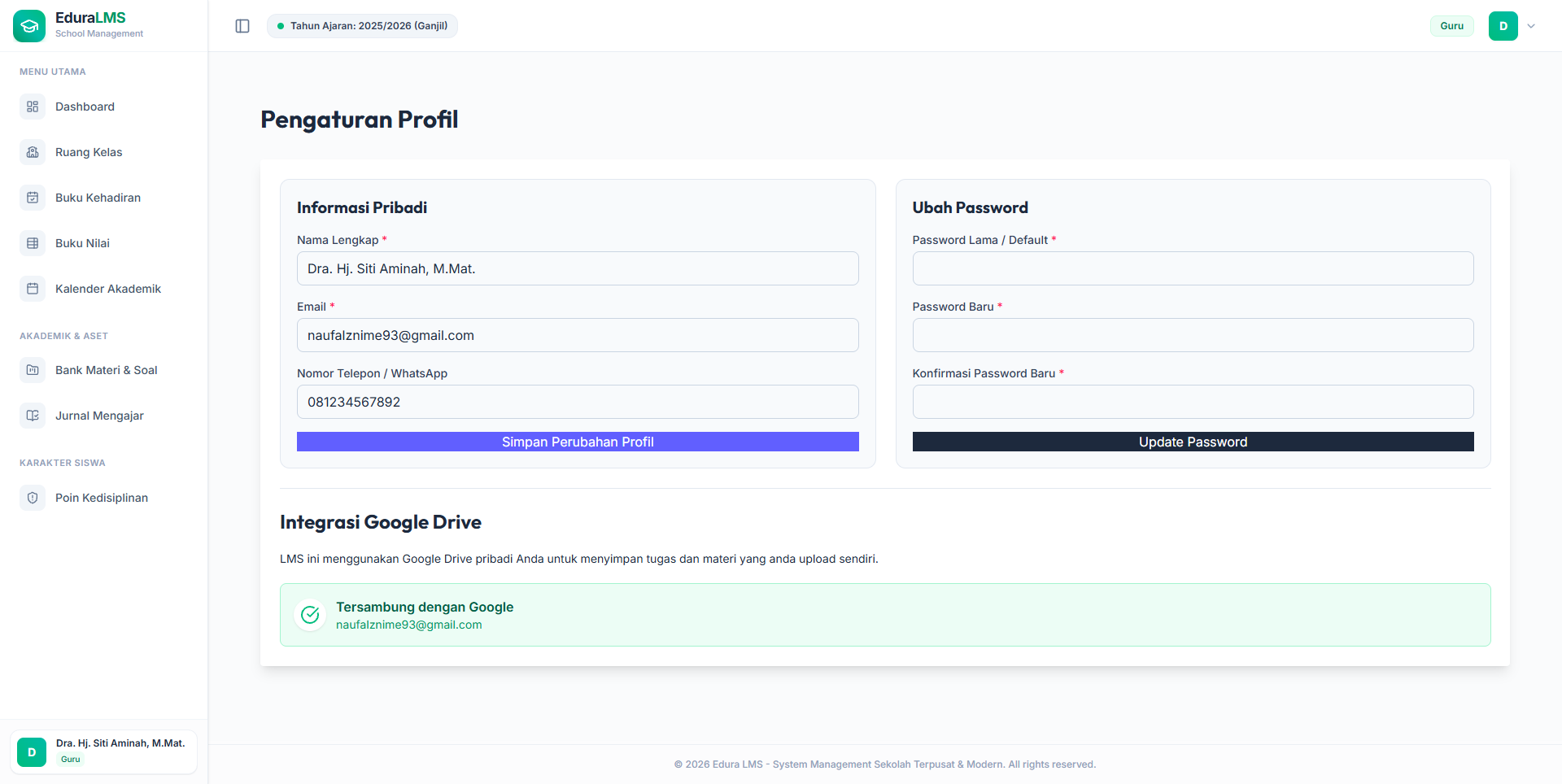This screenshot has height=784, width=1562.
Task: Click the Pengaturan Profil heading
Action: click(360, 120)
